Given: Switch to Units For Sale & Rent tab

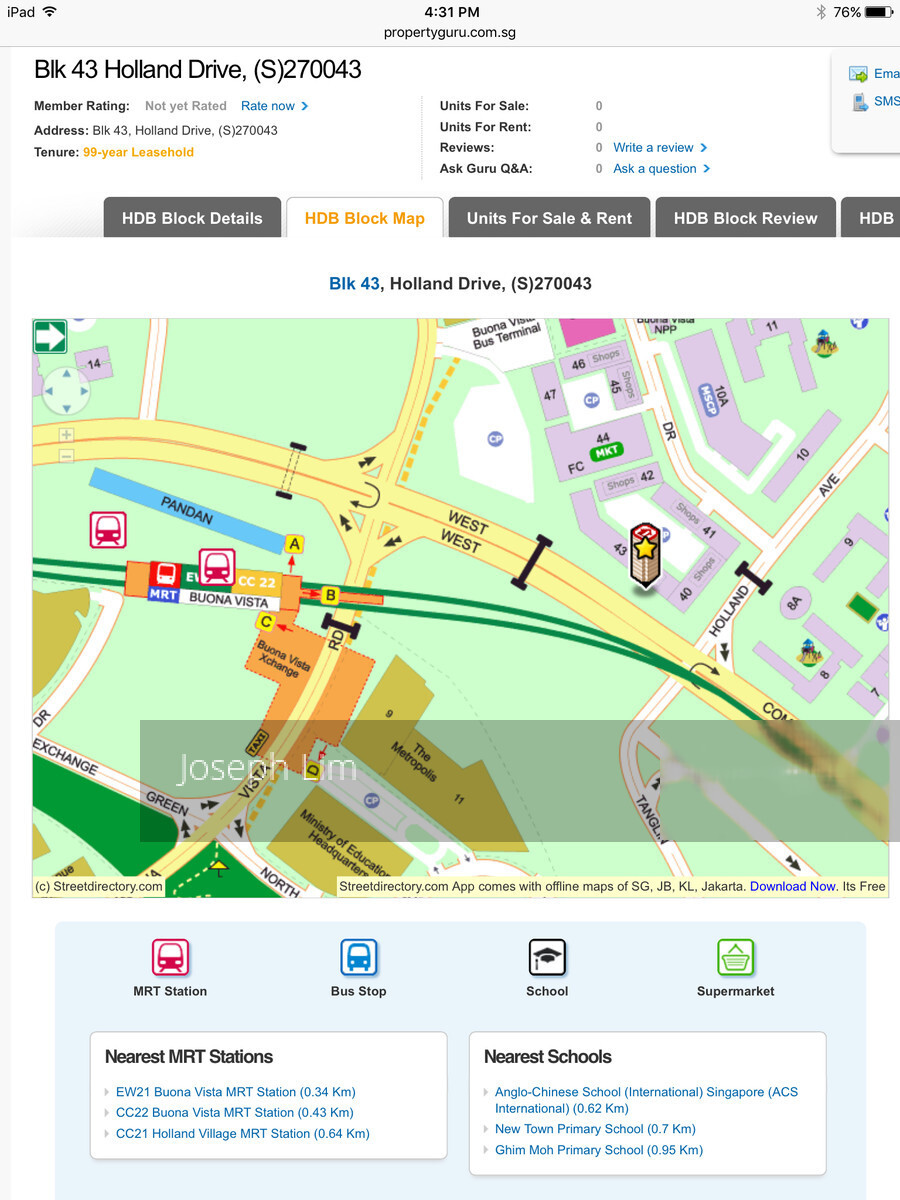Looking at the screenshot, I should pyautogui.click(x=549, y=218).
